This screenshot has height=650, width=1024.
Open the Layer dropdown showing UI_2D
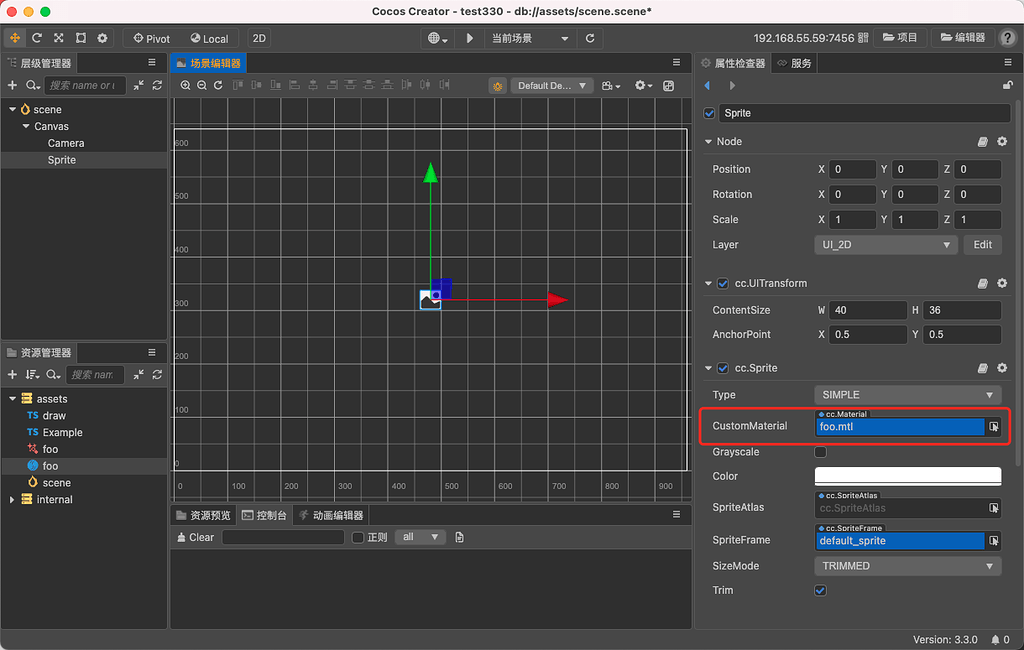point(885,244)
